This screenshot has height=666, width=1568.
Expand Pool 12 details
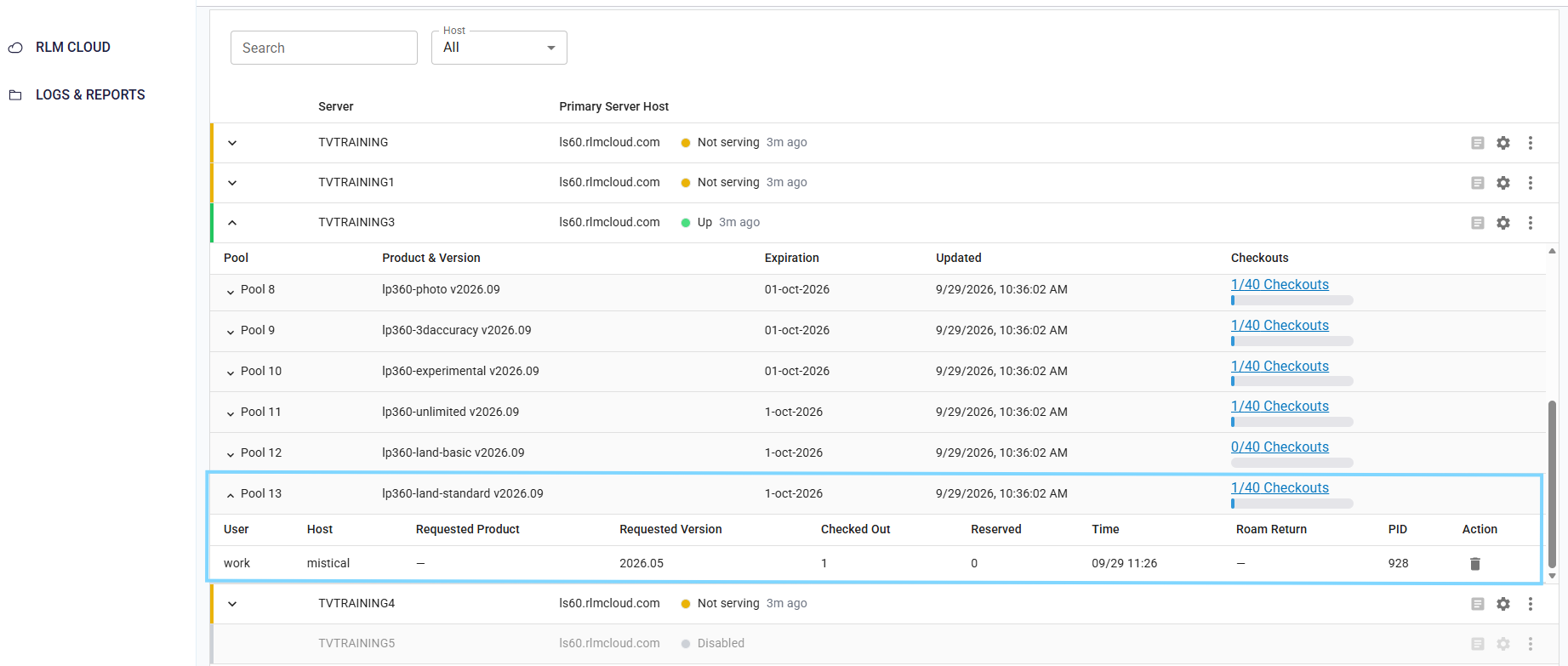click(x=230, y=454)
